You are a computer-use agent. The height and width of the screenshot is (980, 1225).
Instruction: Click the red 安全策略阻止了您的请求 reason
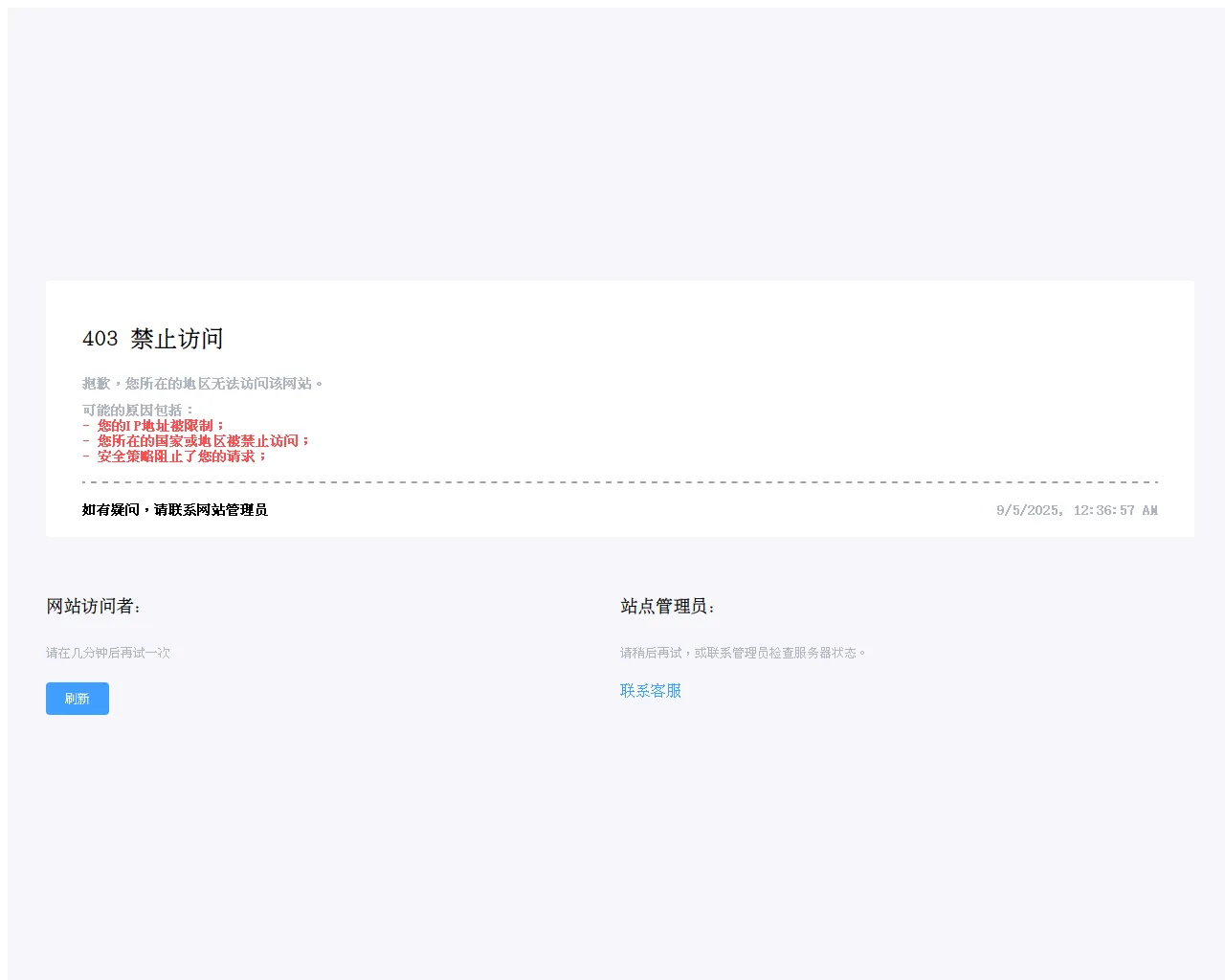tap(175, 457)
